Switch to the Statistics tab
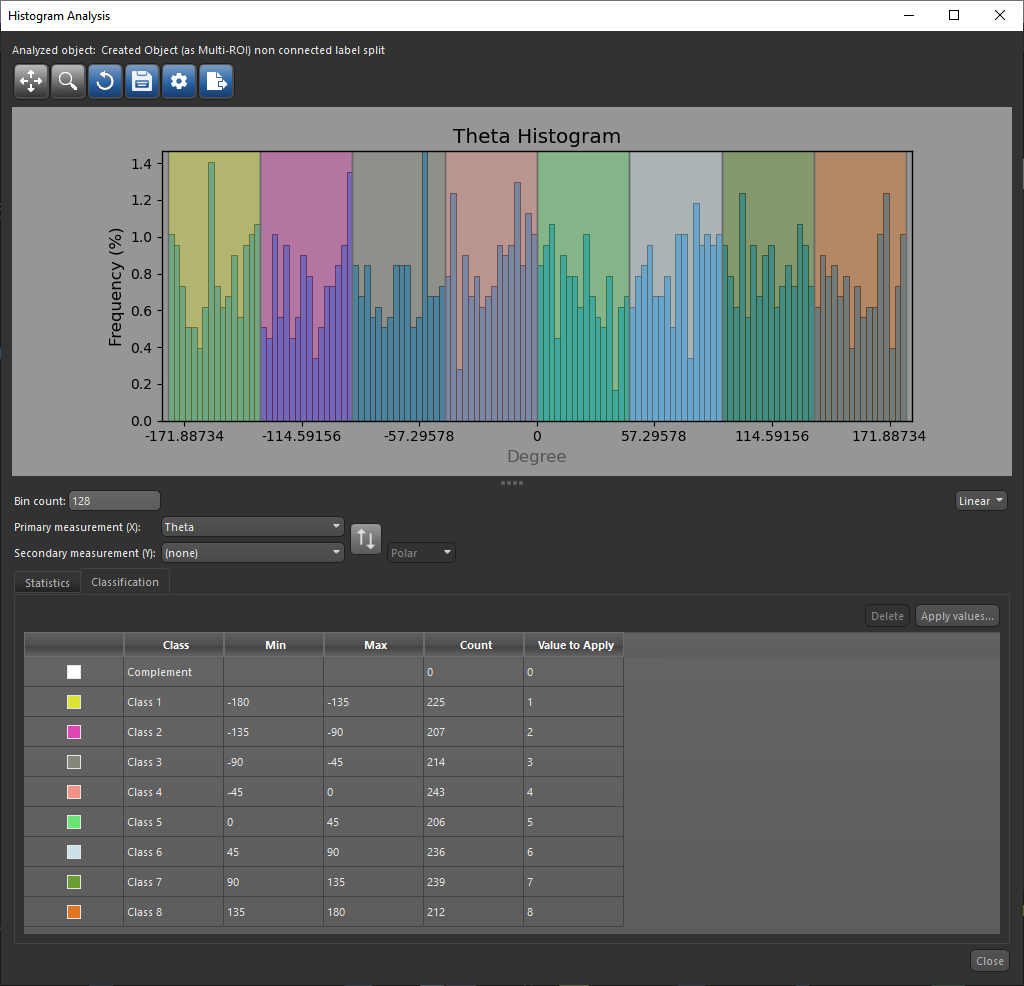The image size is (1024, 986). coord(48,583)
